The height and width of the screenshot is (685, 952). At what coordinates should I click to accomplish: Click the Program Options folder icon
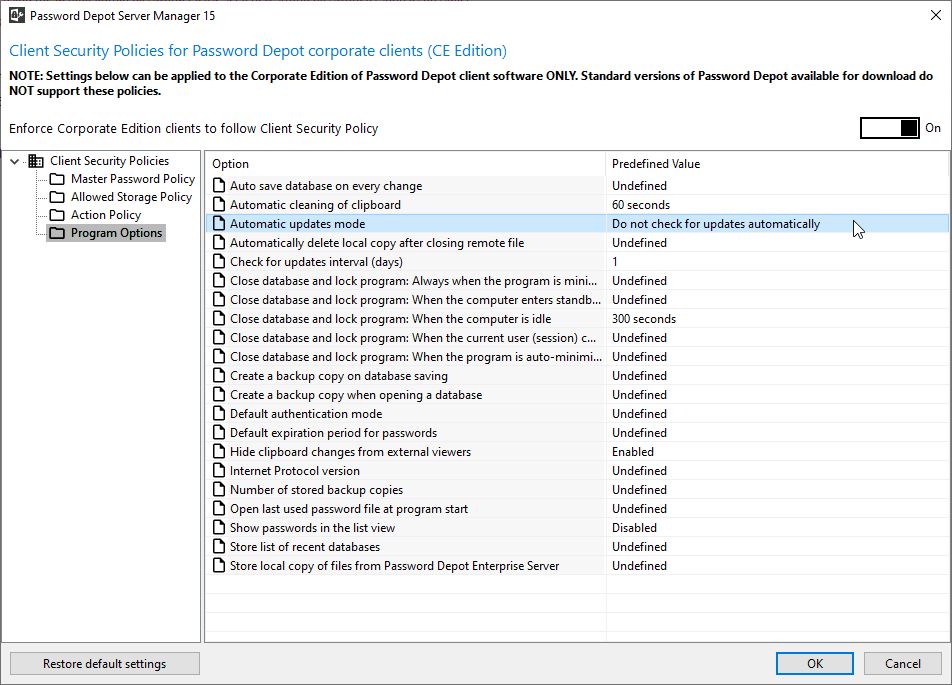pyautogui.click(x=57, y=233)
